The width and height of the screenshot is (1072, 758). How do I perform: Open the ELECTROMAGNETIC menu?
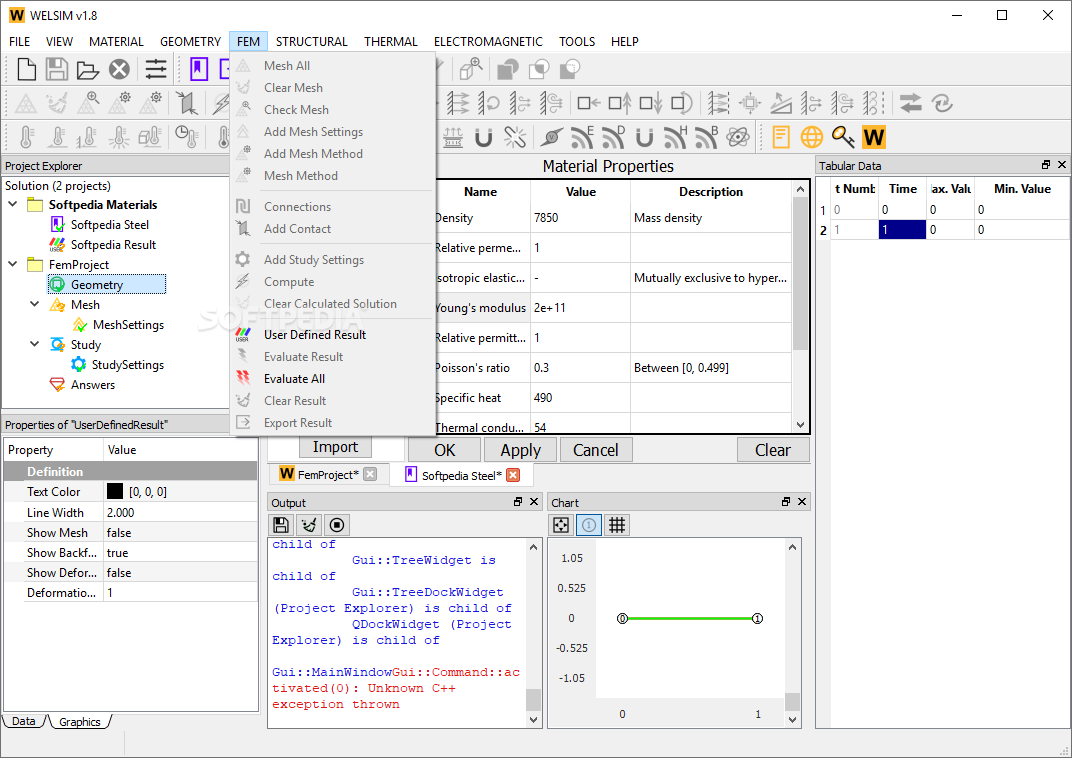tap(488, 42)
